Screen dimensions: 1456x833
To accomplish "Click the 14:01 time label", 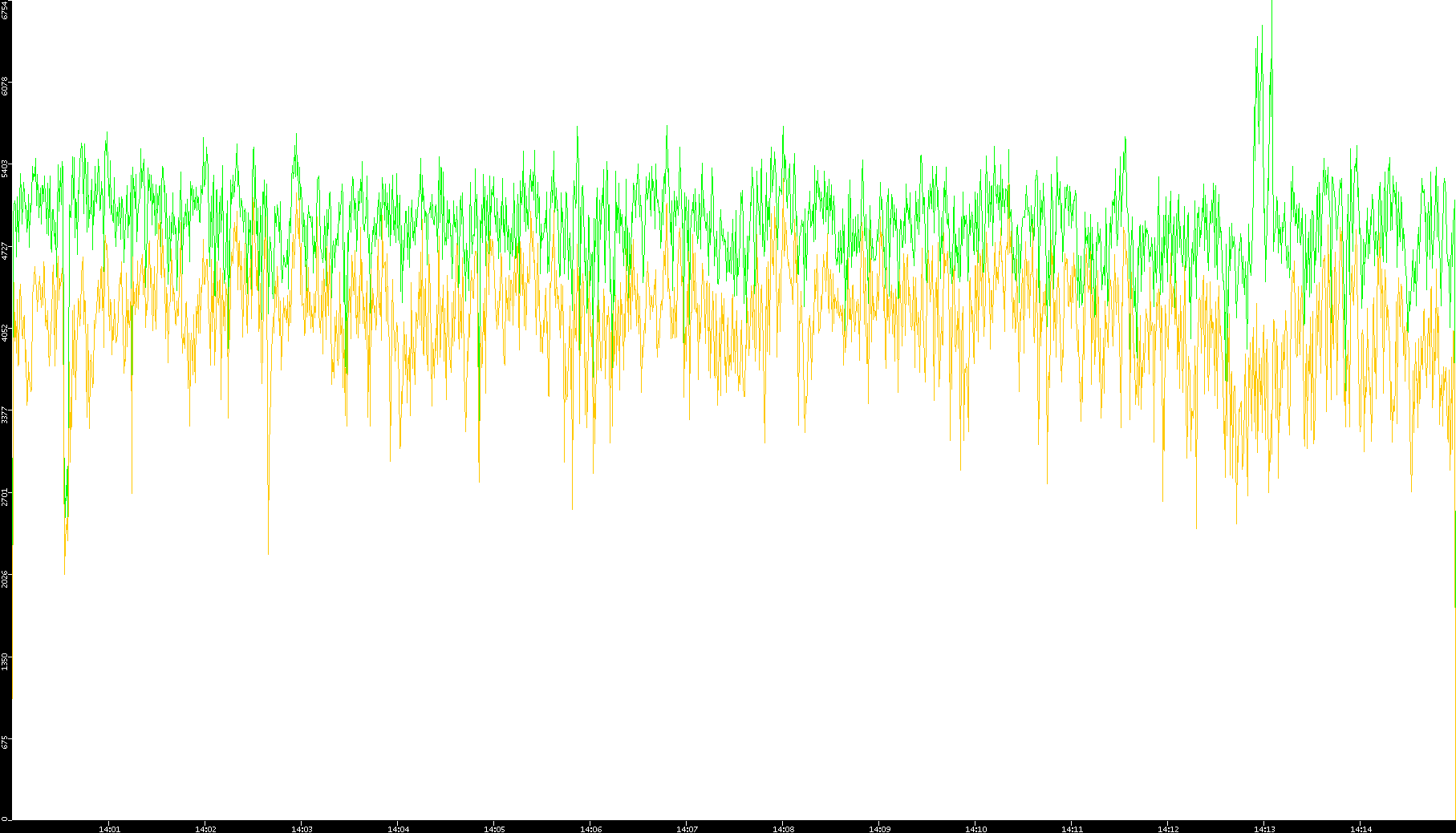I will pos(109,829).
